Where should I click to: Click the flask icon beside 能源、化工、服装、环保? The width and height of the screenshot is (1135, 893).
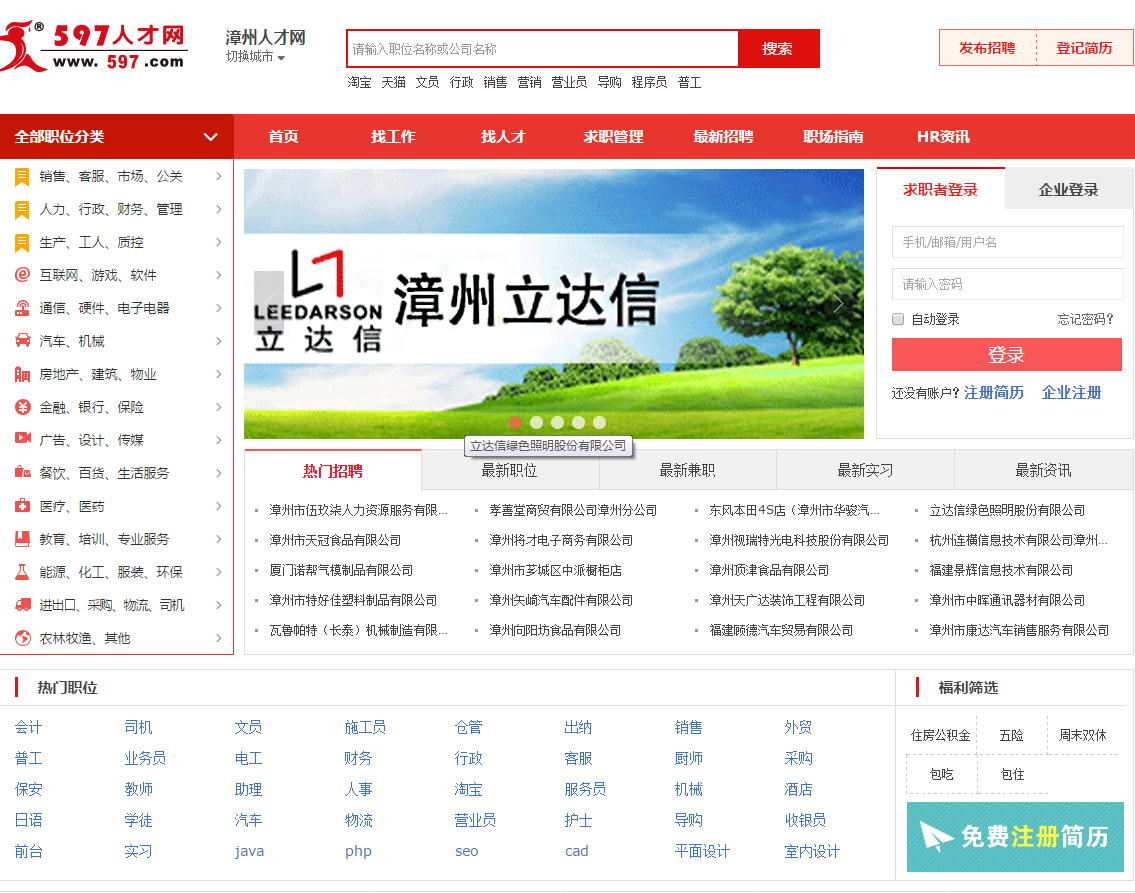(x=22, y=572)
